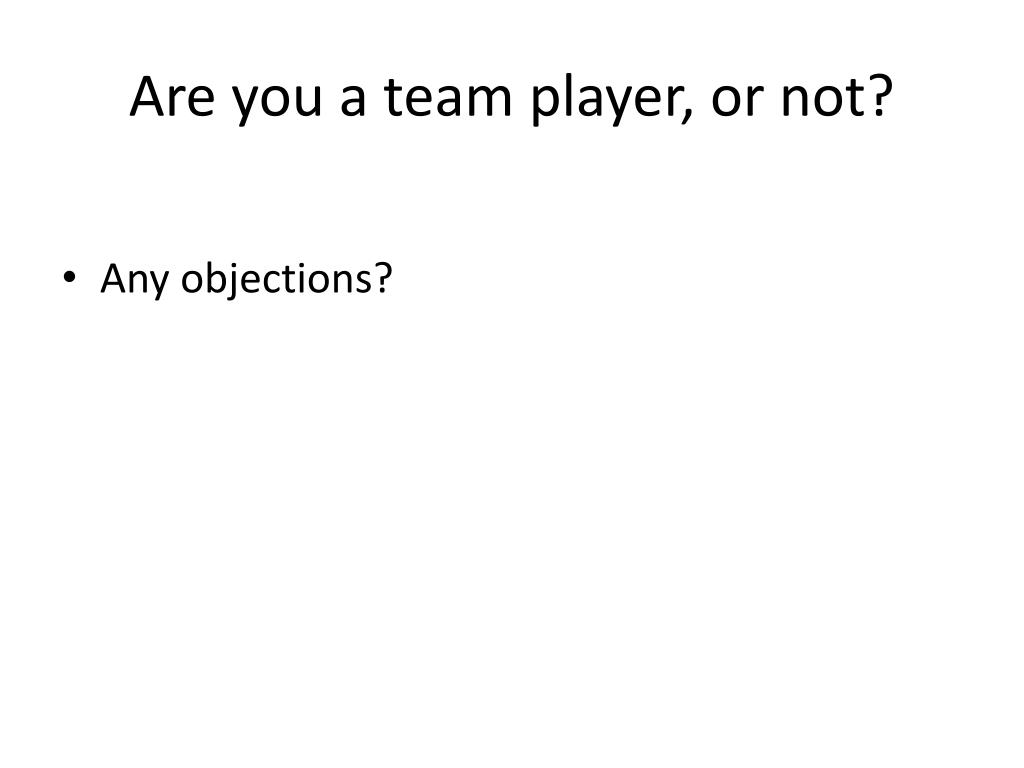The image size is (1024, 768).
Task: Click the word "you" in title
Action: pyautogui.click(x=277, y=103)
